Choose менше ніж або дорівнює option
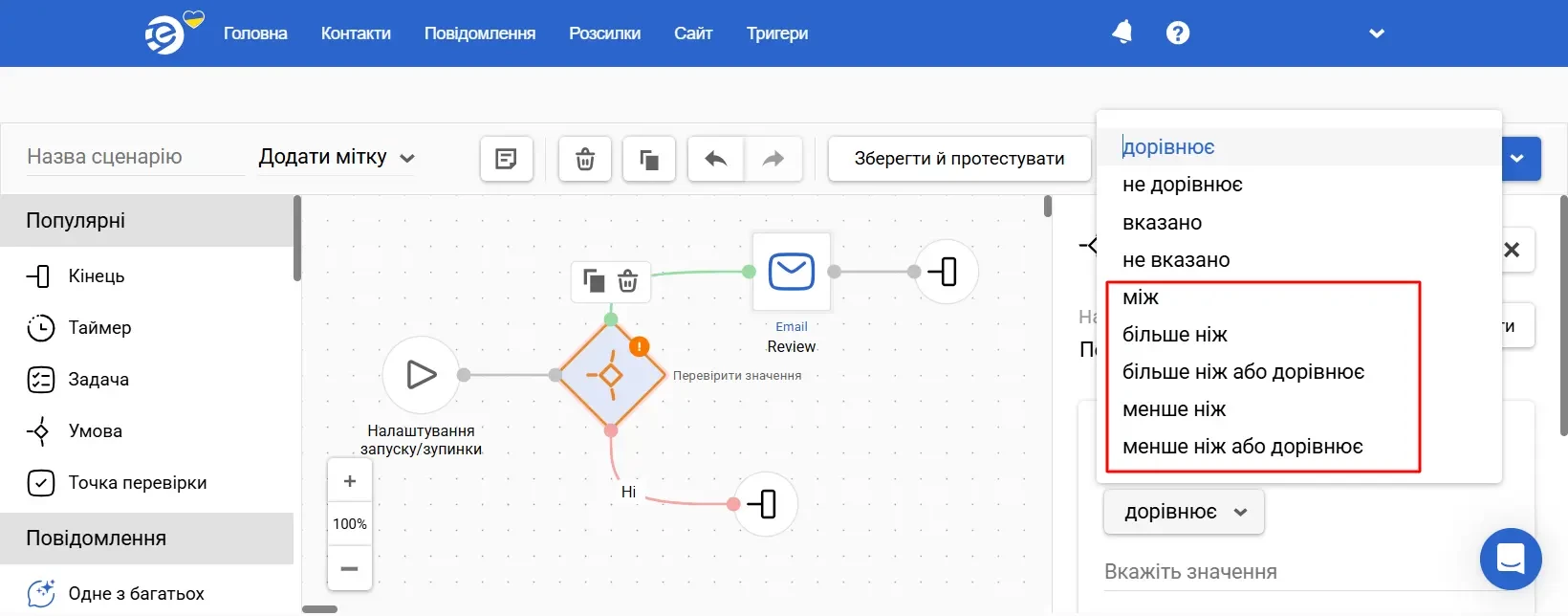 point(1299,447)
